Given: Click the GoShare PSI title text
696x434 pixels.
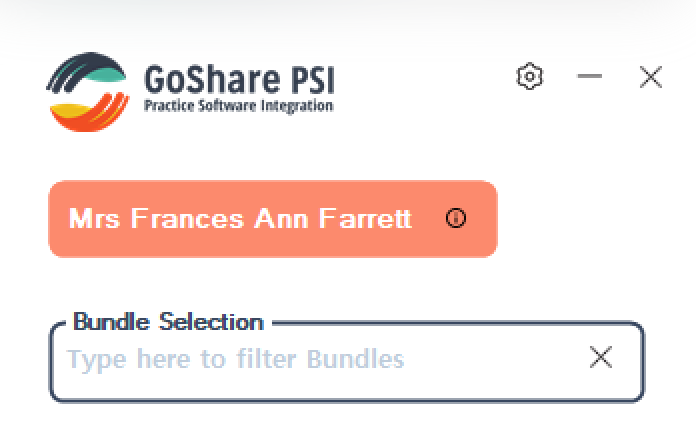Looking at the screenshot, I should pos(239,78).
